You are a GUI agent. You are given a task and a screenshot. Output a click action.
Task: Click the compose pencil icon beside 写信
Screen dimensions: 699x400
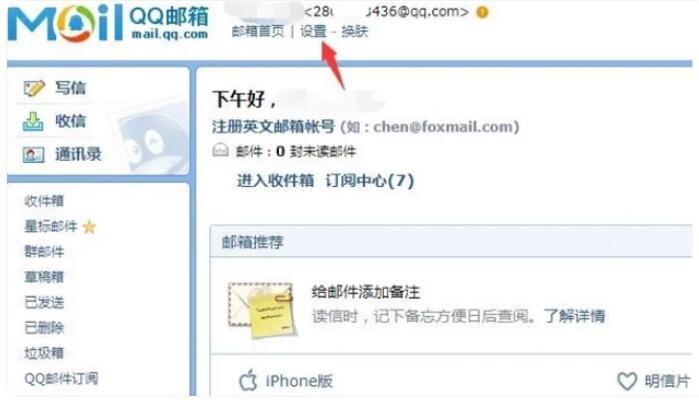[34, 88]
